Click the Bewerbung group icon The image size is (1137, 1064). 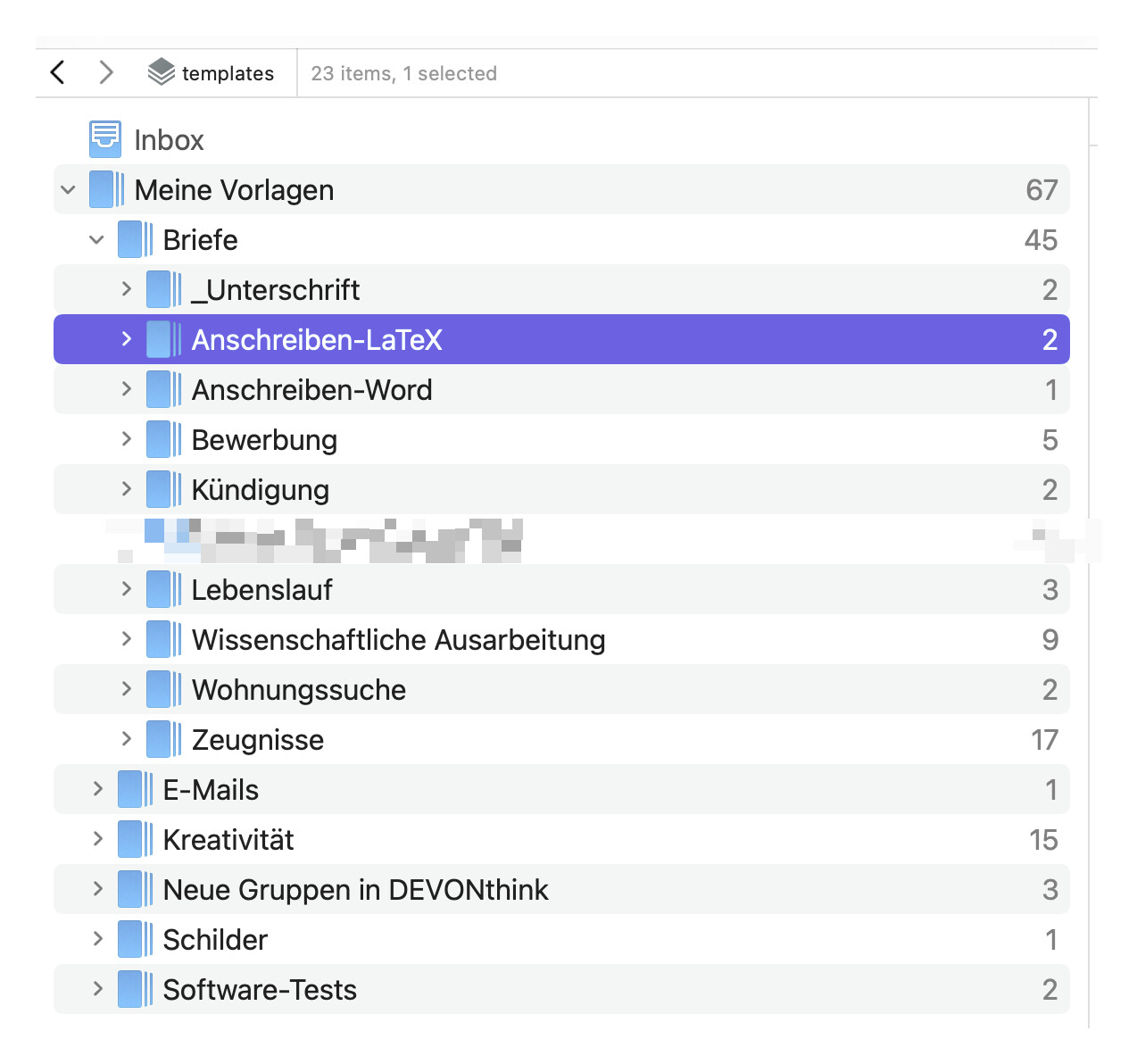163,439
